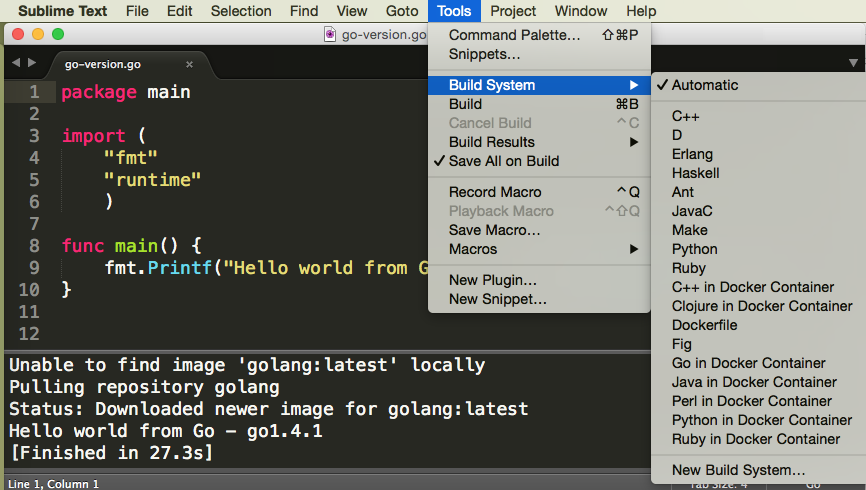Select Dockerfile build system

pos(759,325)
